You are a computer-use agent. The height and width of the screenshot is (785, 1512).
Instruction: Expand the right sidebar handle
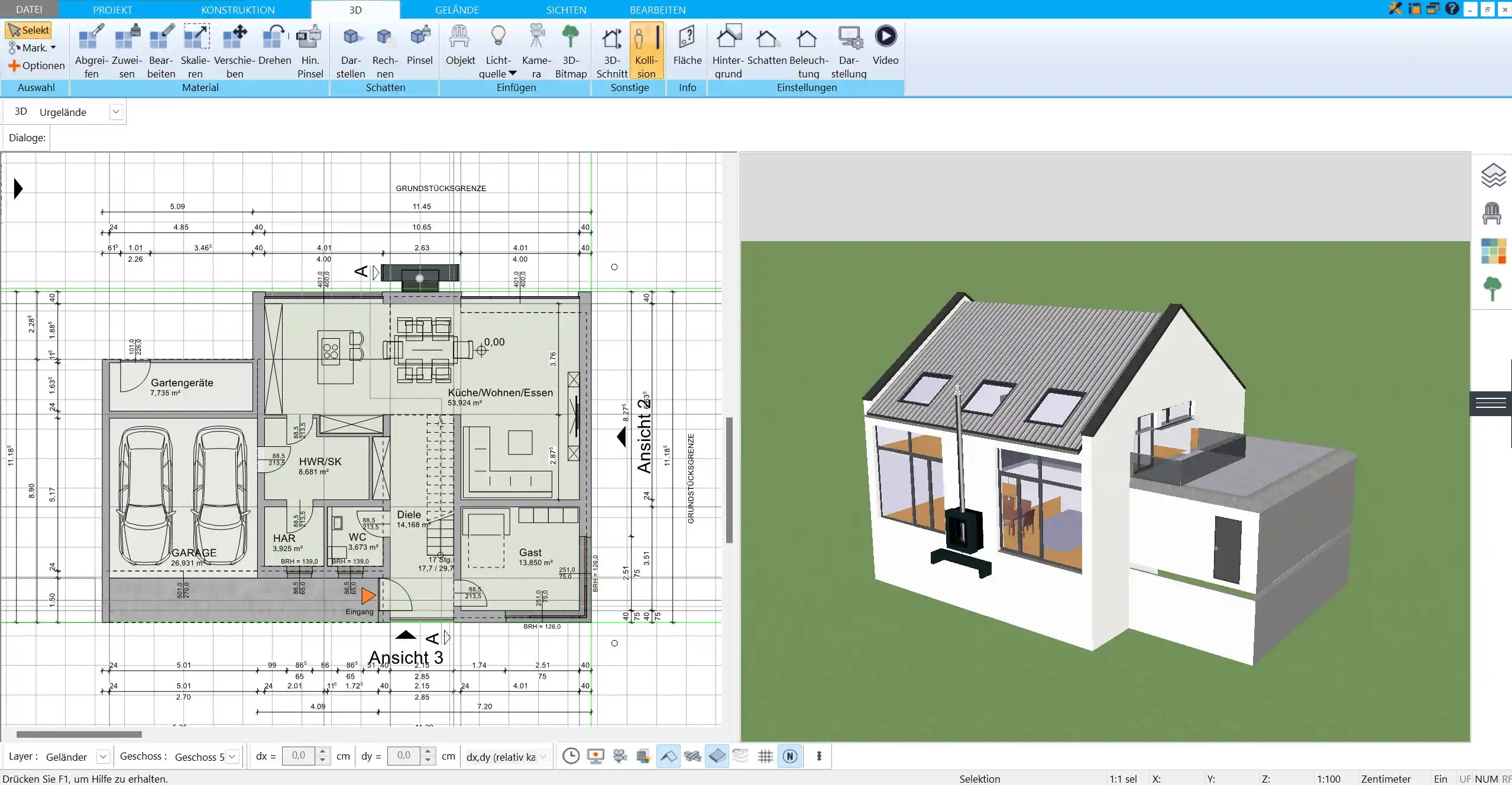[1491, 403]
